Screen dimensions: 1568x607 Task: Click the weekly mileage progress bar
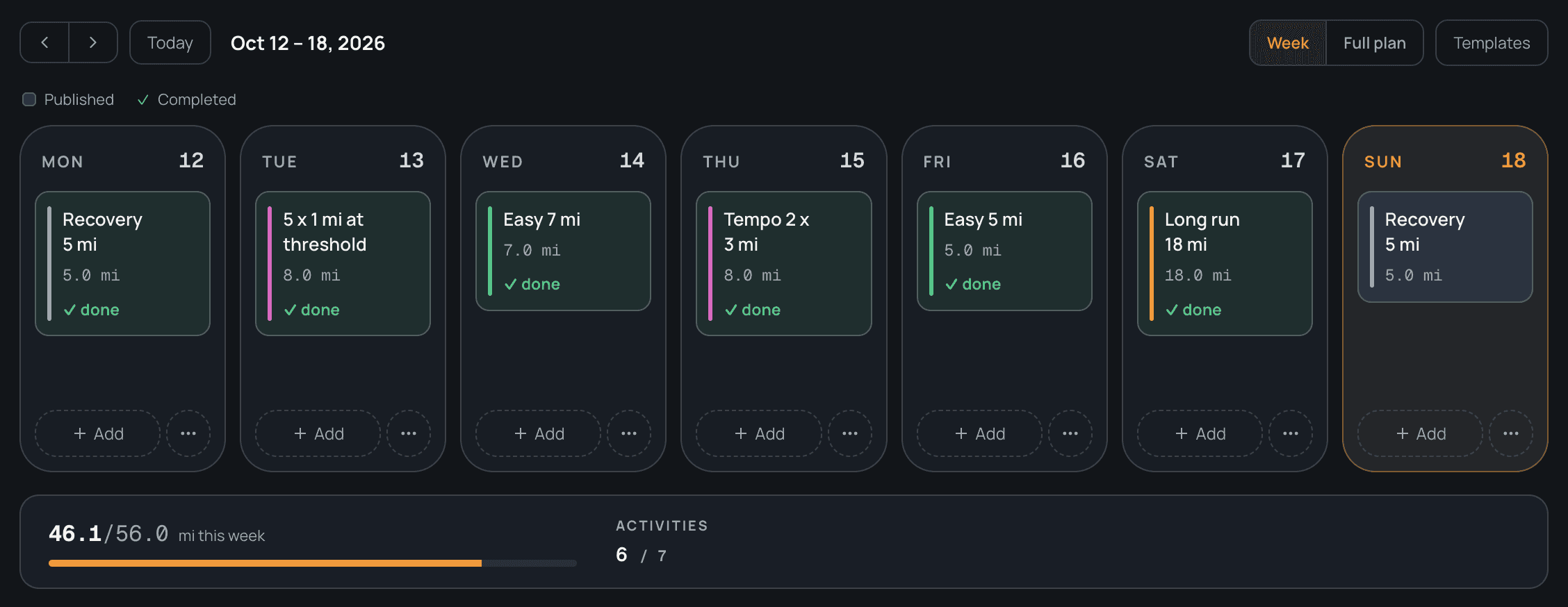[313, 563]
